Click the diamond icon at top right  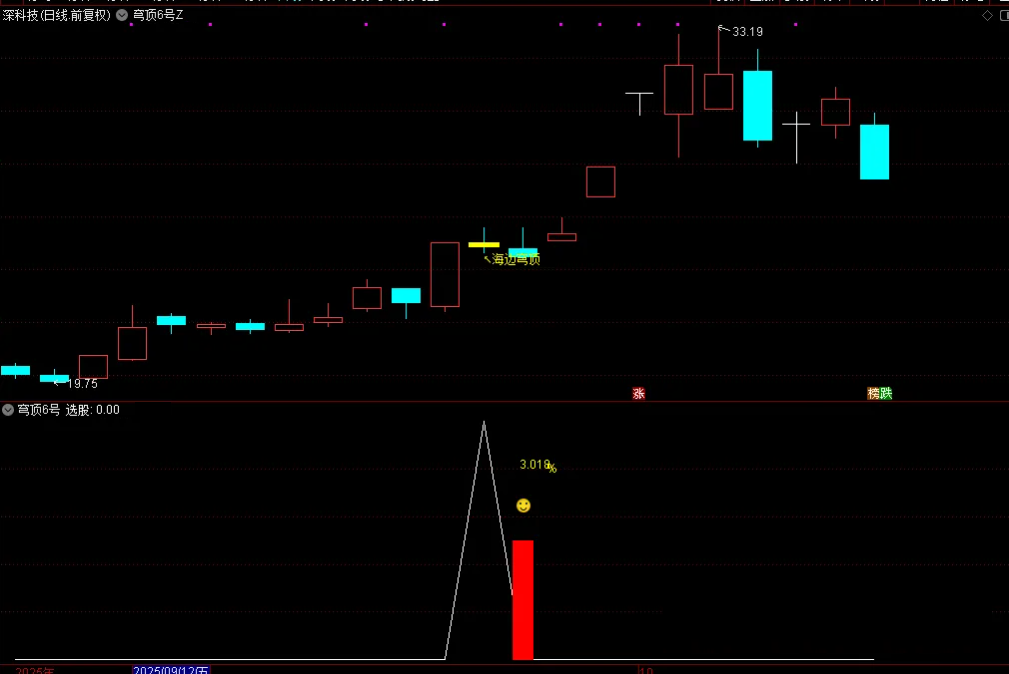(x=987, y=15)
